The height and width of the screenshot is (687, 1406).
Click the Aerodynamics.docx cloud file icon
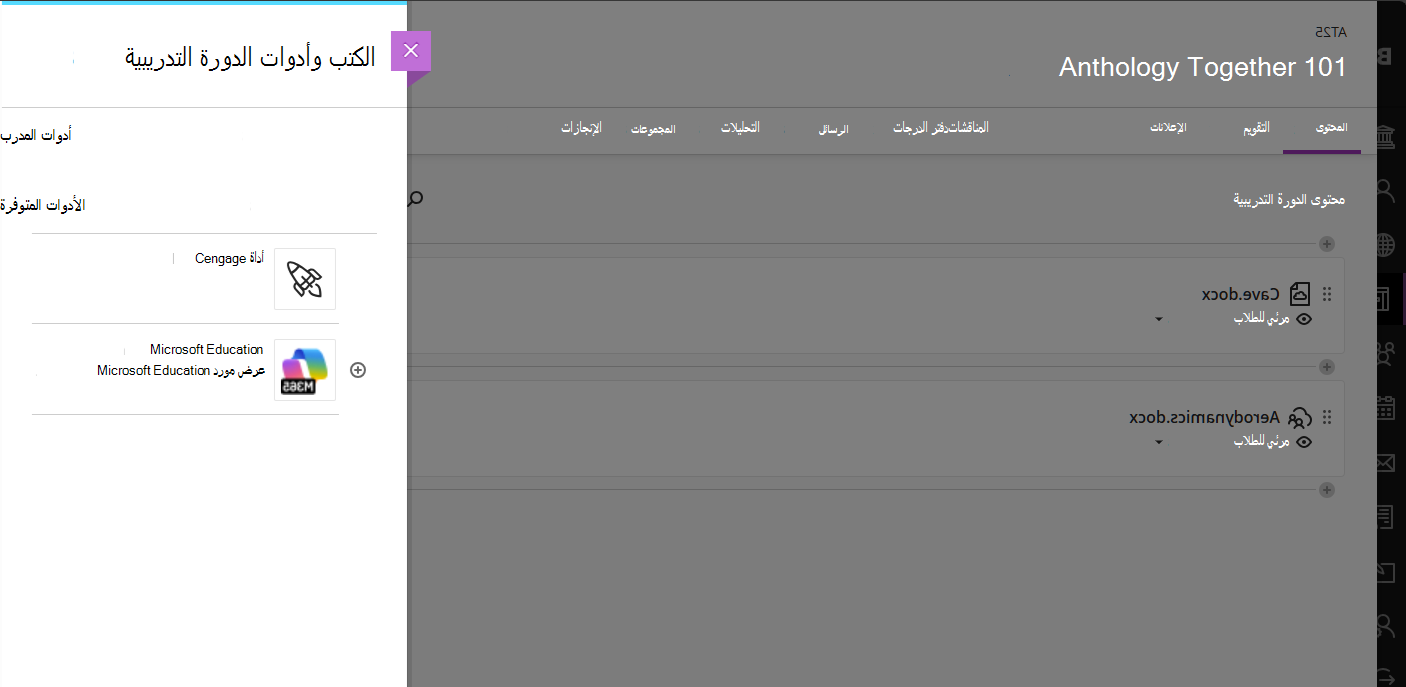tap(1300, 418)
